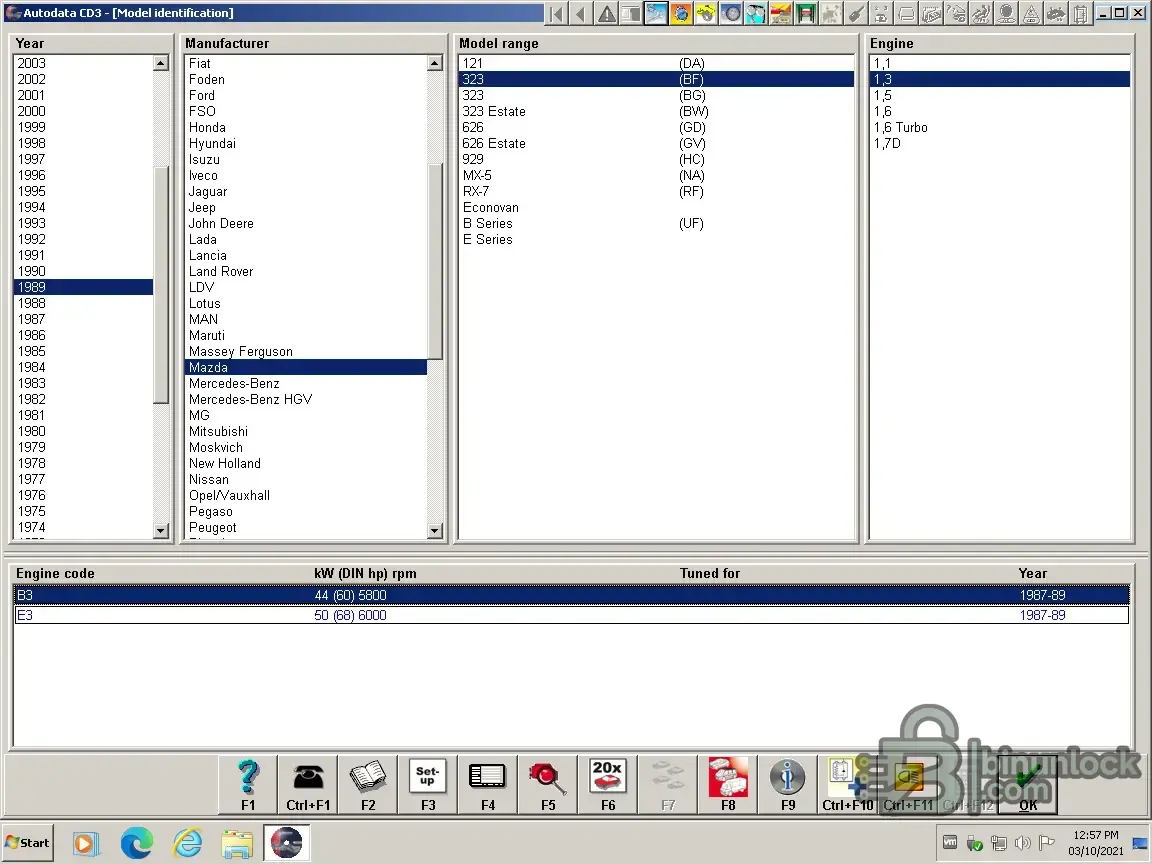Screen dimensions: 1152x864
Task: Select year 1990 in the Year list
Action: 83,271
